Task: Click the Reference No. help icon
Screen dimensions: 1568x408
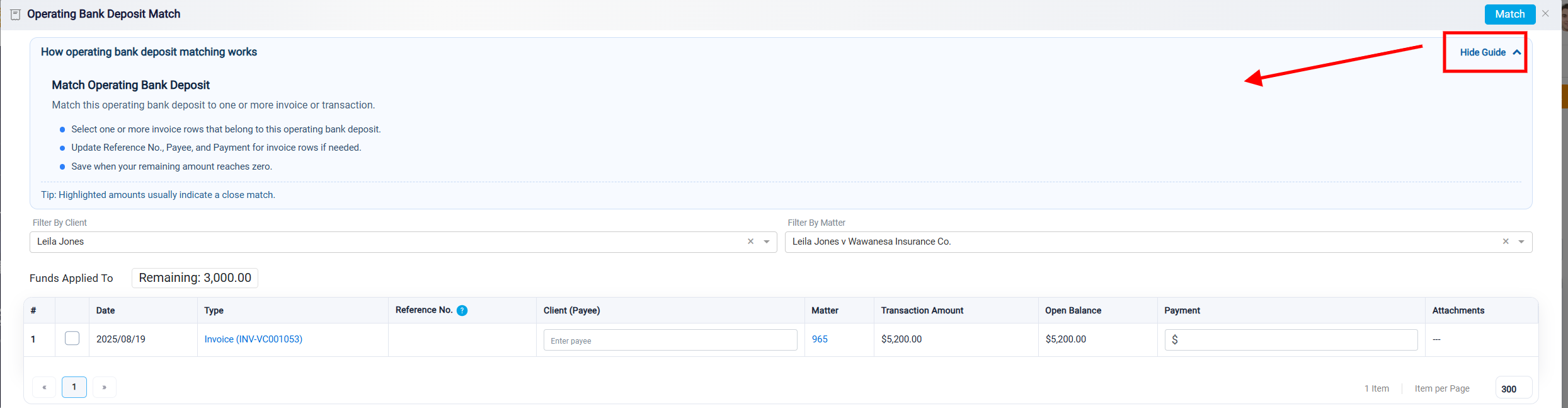Action: click(462, 310)
